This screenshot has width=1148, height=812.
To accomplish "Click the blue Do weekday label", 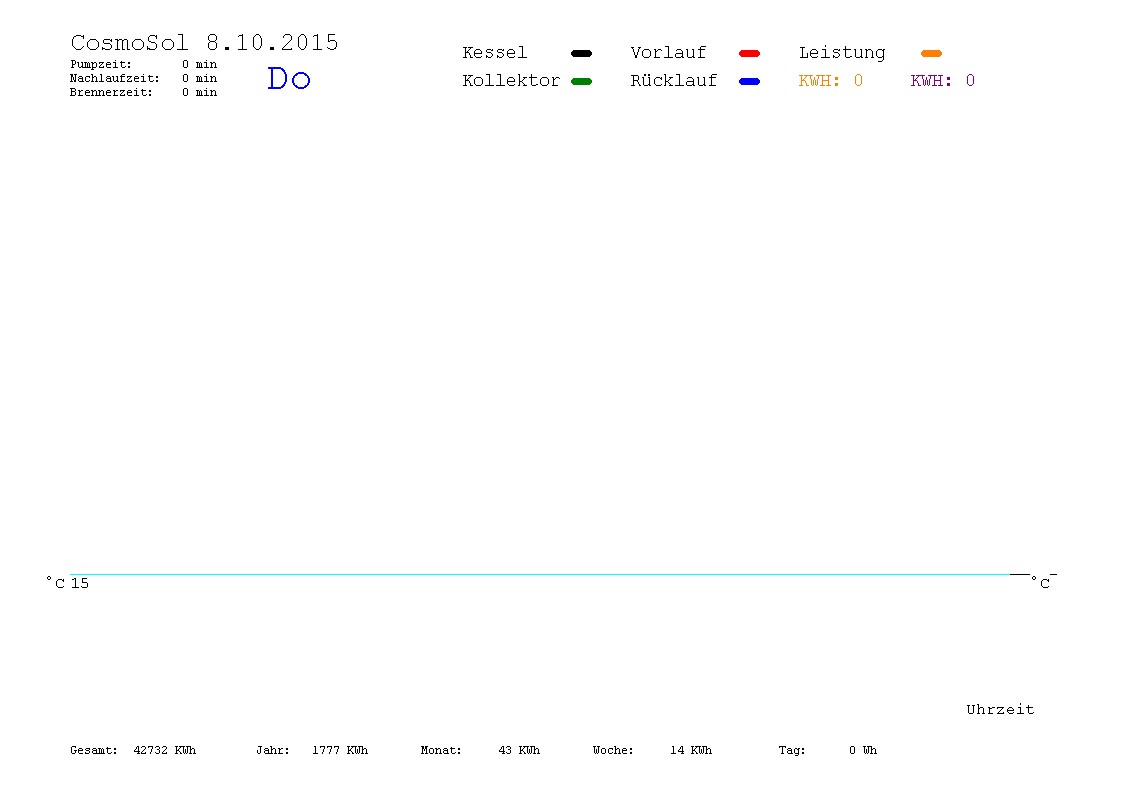I will coord(289,78).
